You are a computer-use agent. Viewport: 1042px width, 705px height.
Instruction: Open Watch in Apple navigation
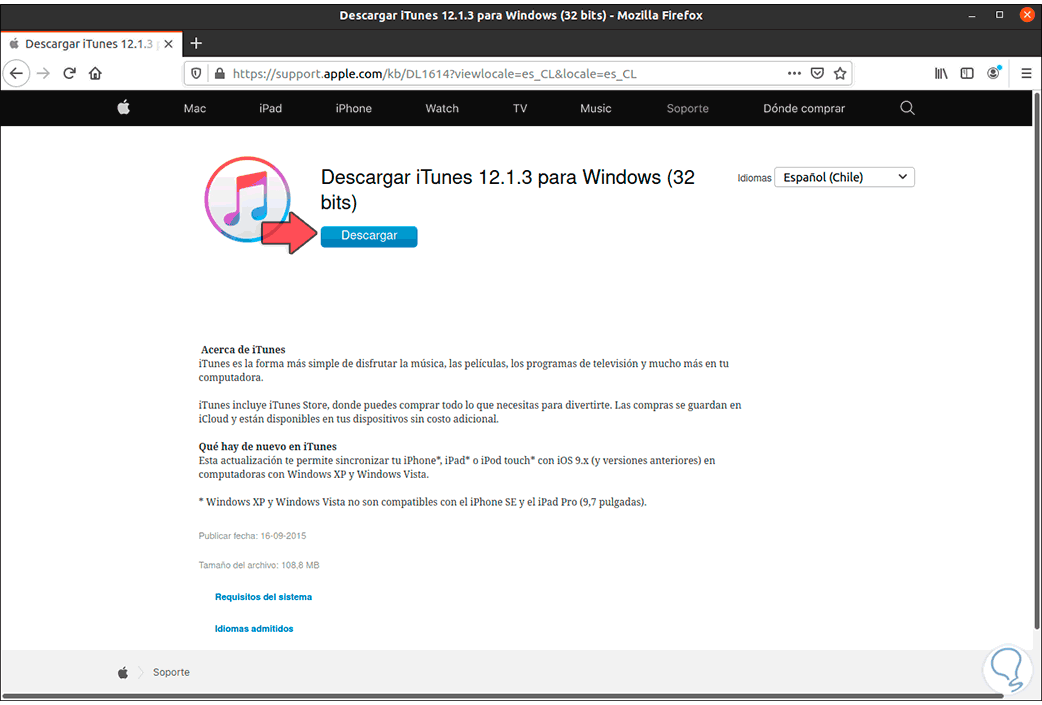click(x=442, y=108)
